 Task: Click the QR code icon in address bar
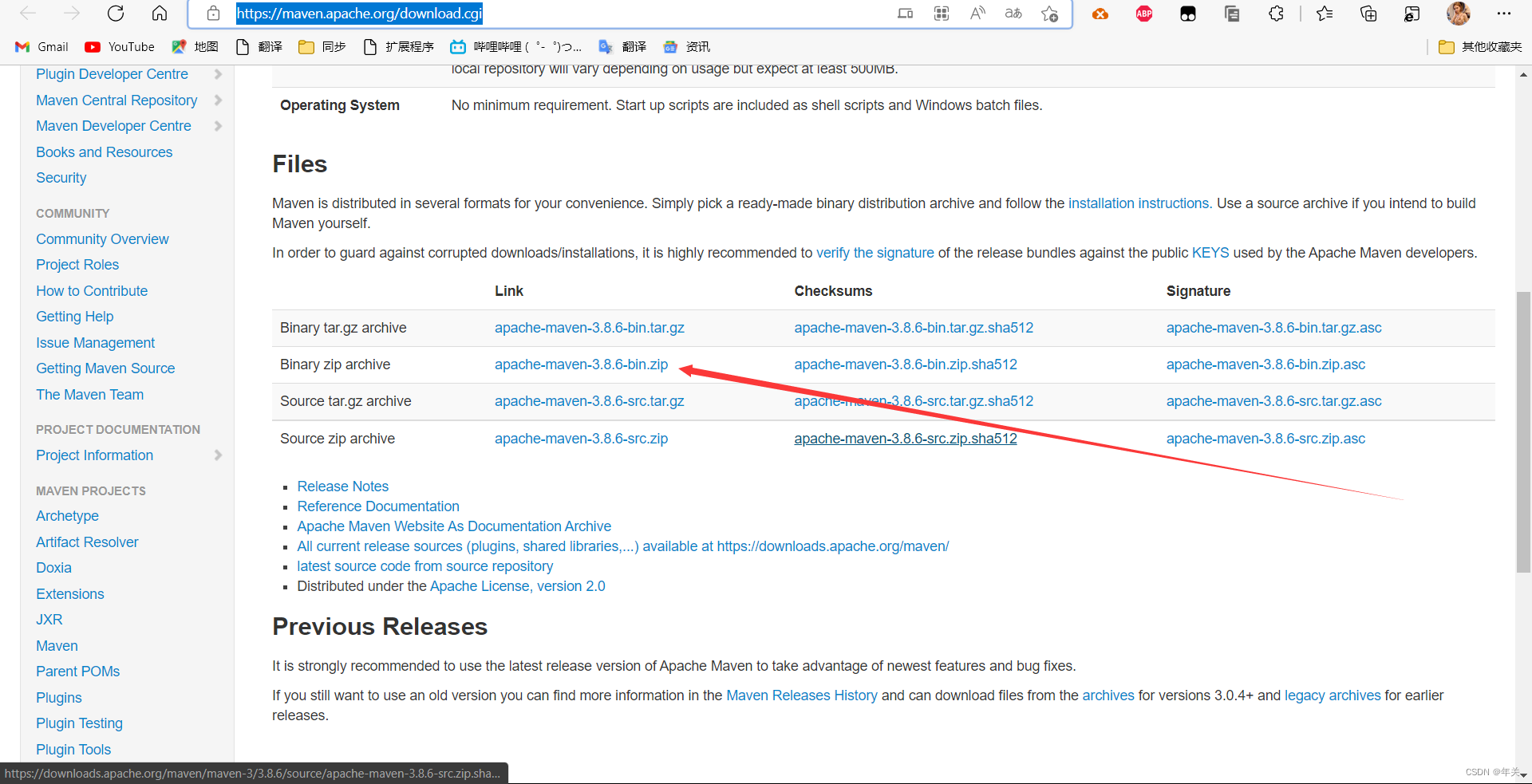pos(942,14)
